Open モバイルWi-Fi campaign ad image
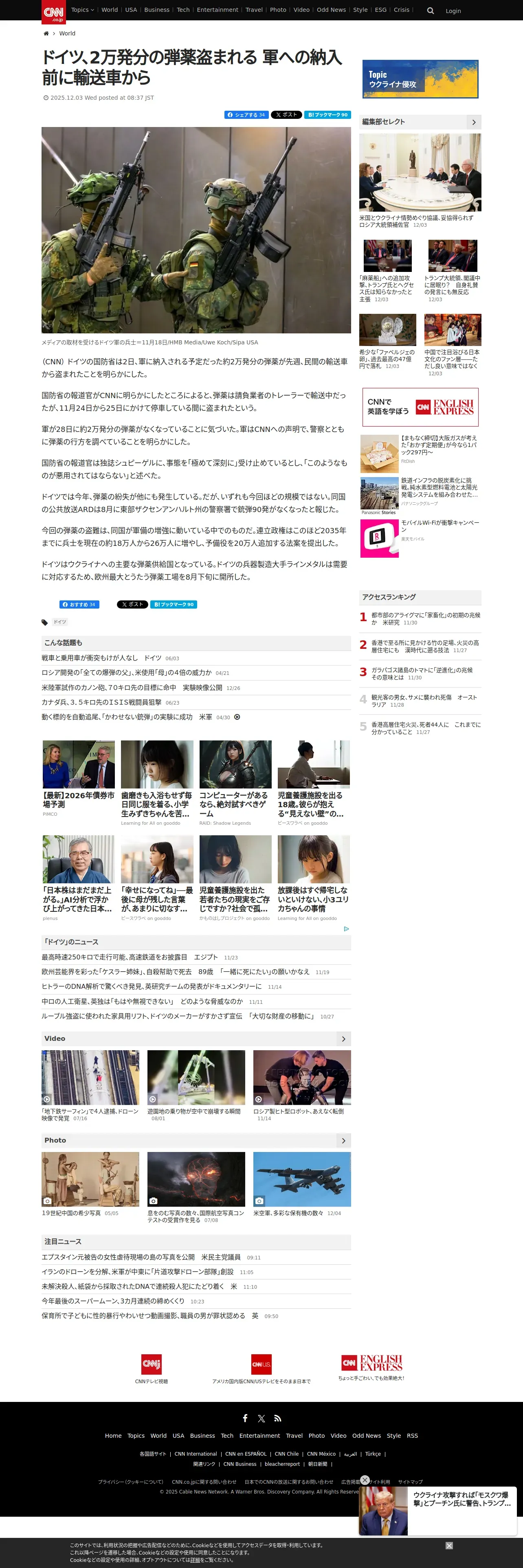This screenshot has height=1568, width=523. 379,538
